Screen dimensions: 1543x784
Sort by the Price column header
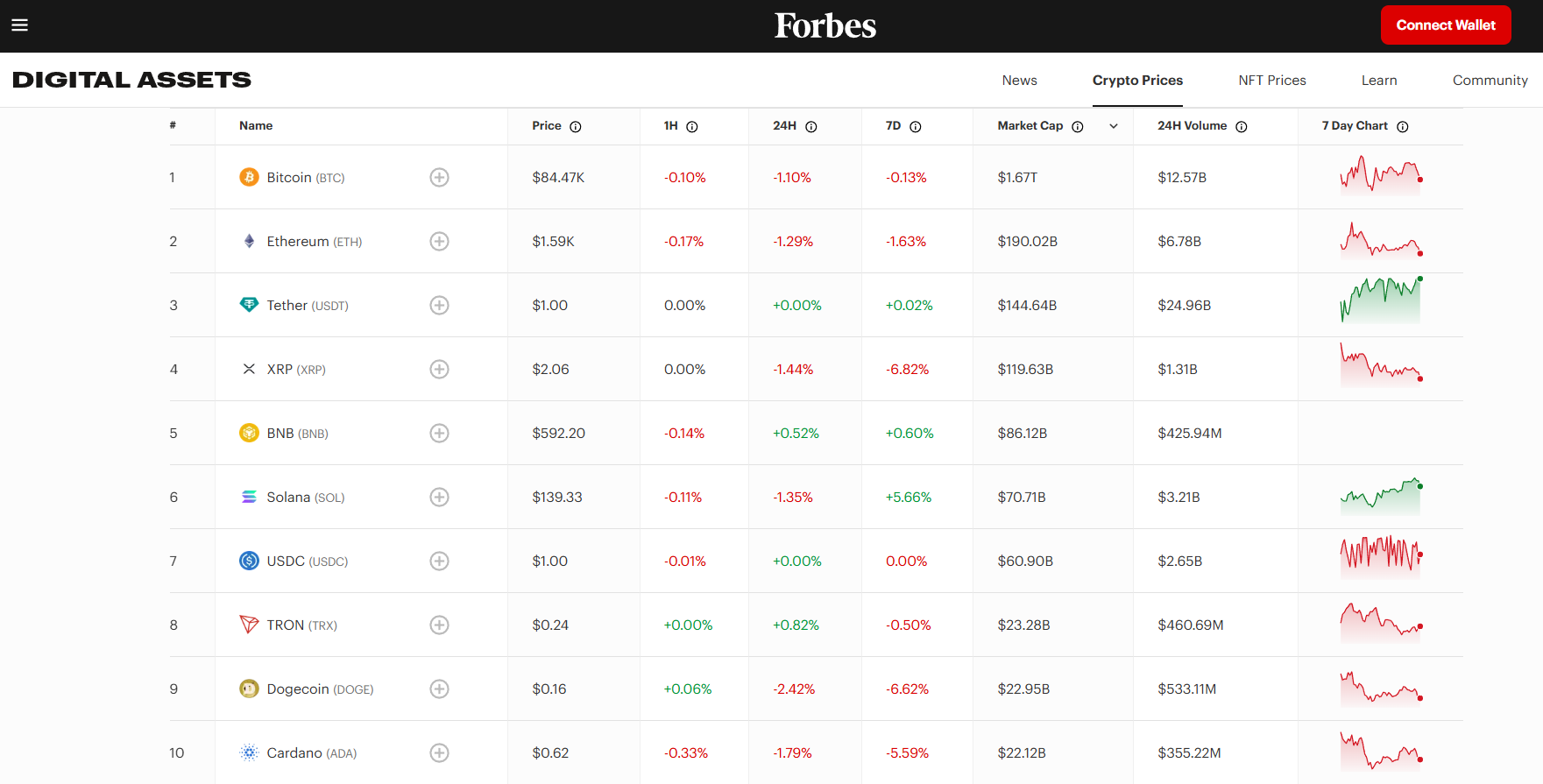tap(547, 126)
